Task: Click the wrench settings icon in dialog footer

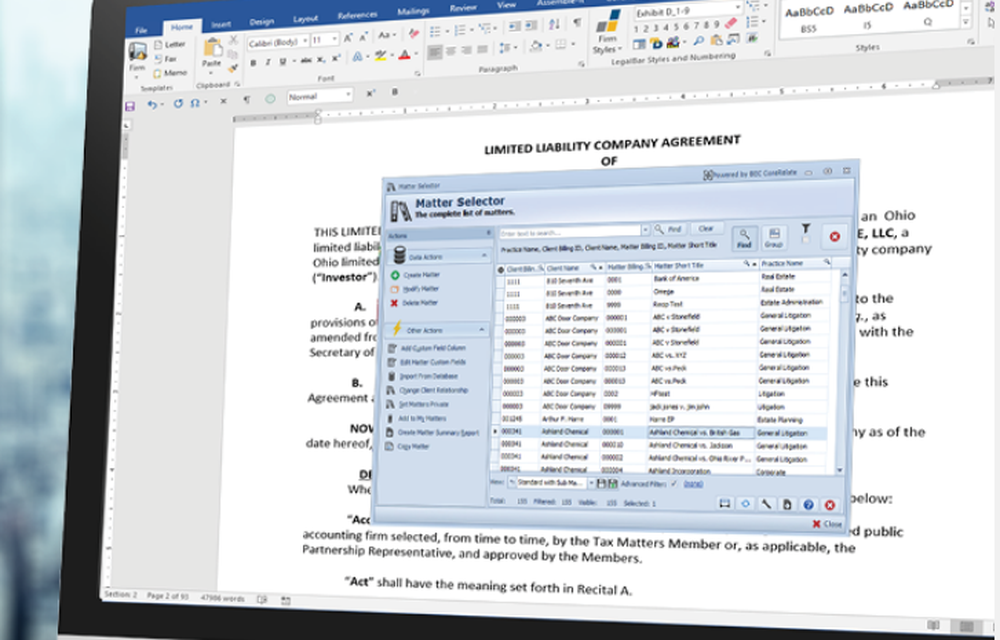Action: coord(766,504)
